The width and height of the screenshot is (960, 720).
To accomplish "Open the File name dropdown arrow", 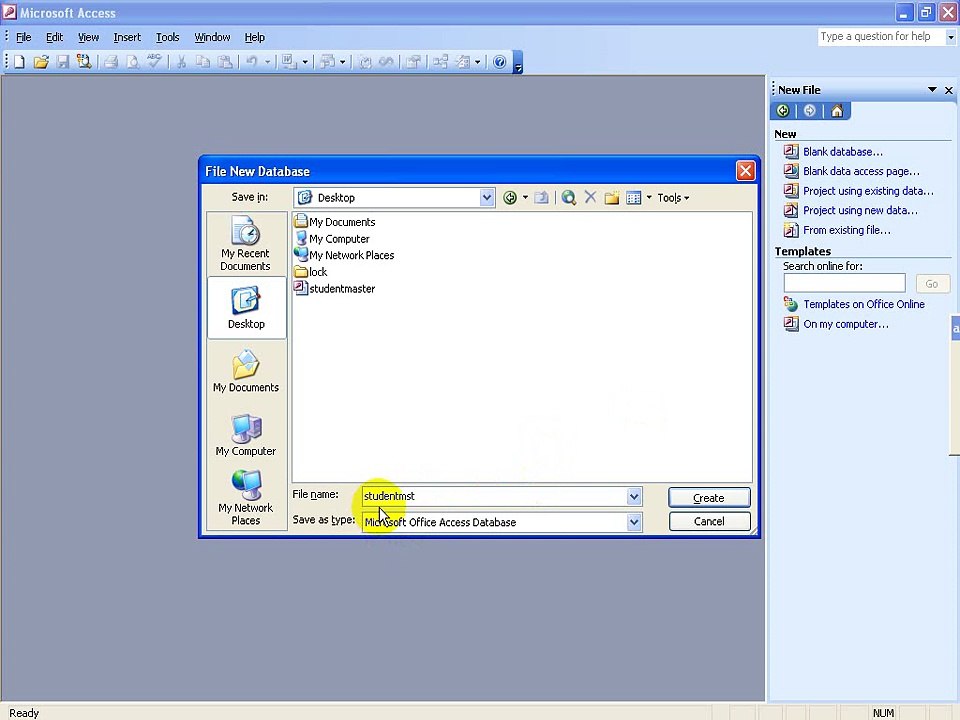I will 634,497.
